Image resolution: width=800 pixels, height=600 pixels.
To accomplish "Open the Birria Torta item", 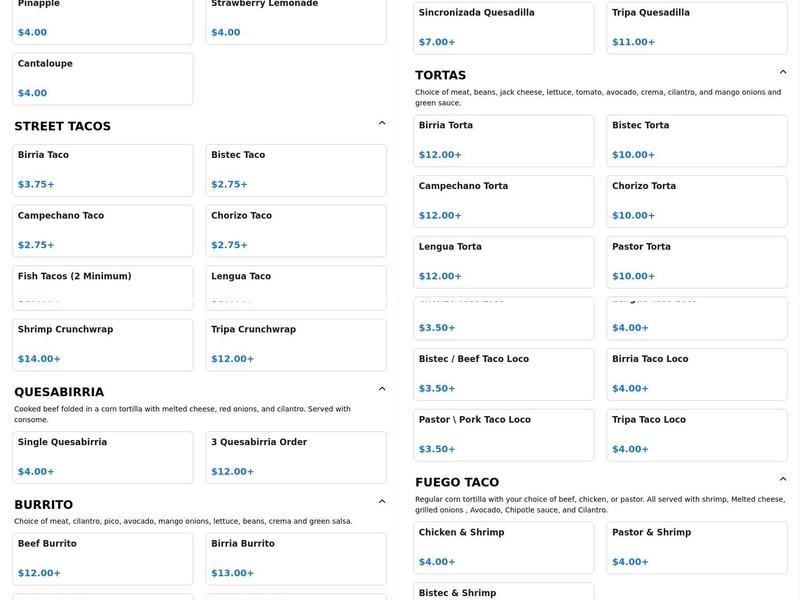I will (503, 140).
